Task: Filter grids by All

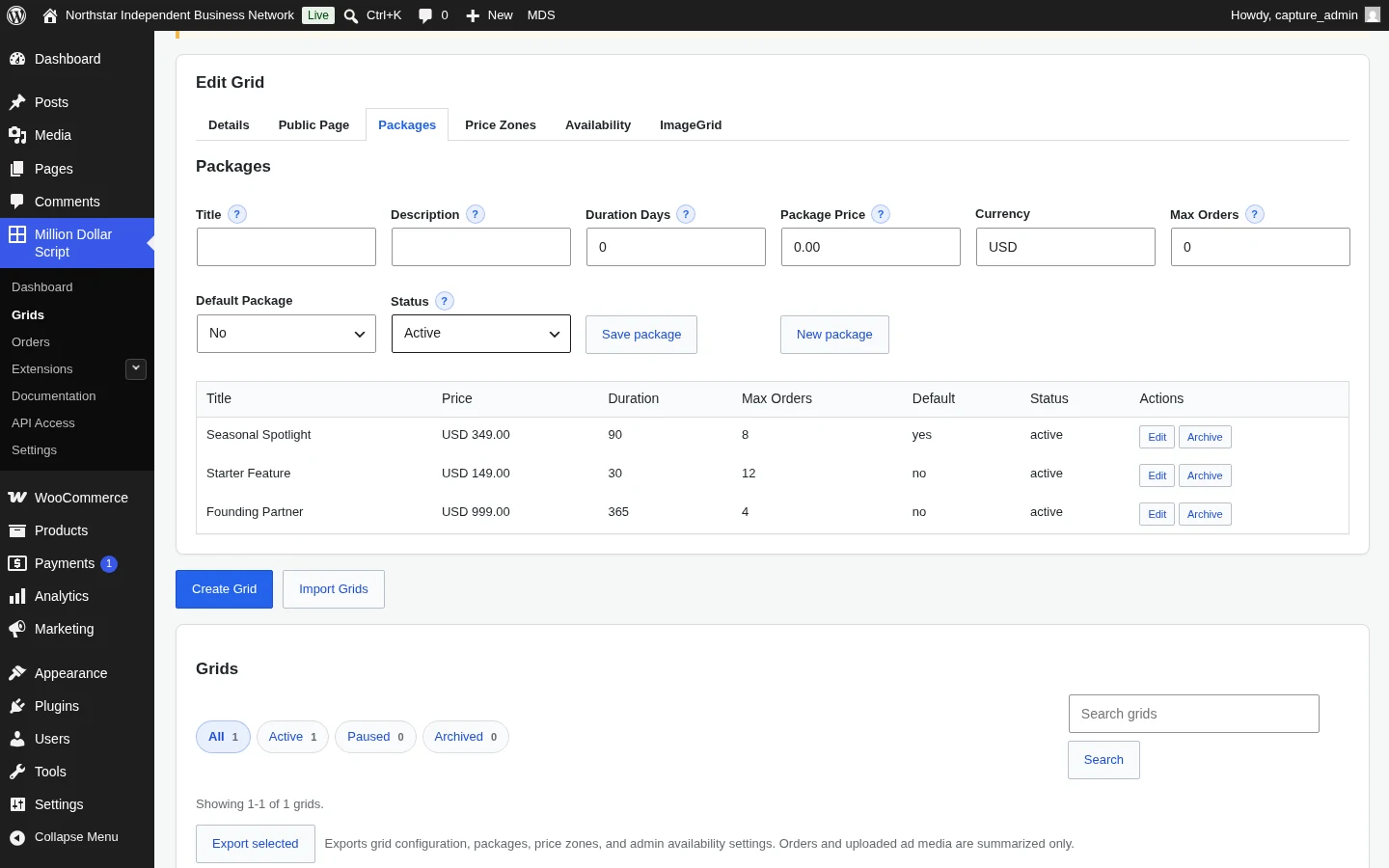Action: (223, 737)
